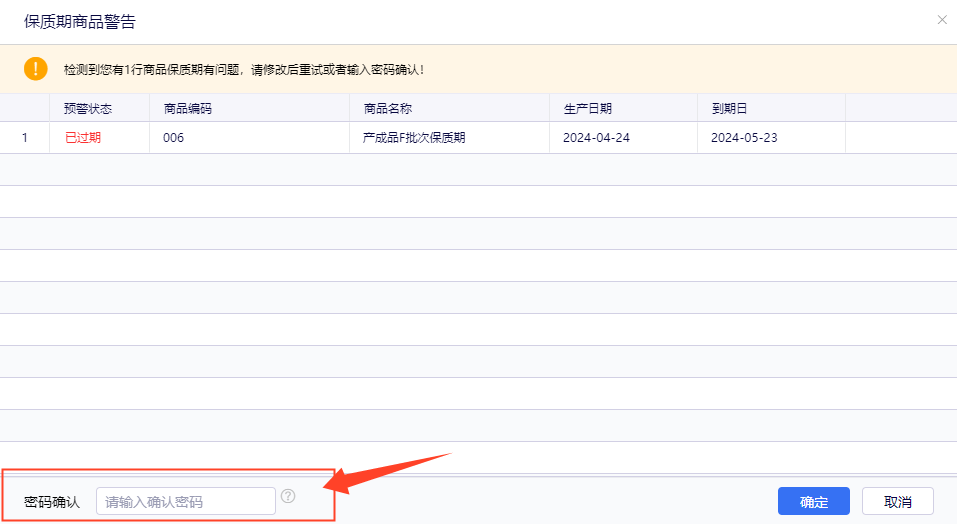Select the 产成品F批次保质期 name cell
This screenshot has width=957, height=524.
click(x=450, y=138)
